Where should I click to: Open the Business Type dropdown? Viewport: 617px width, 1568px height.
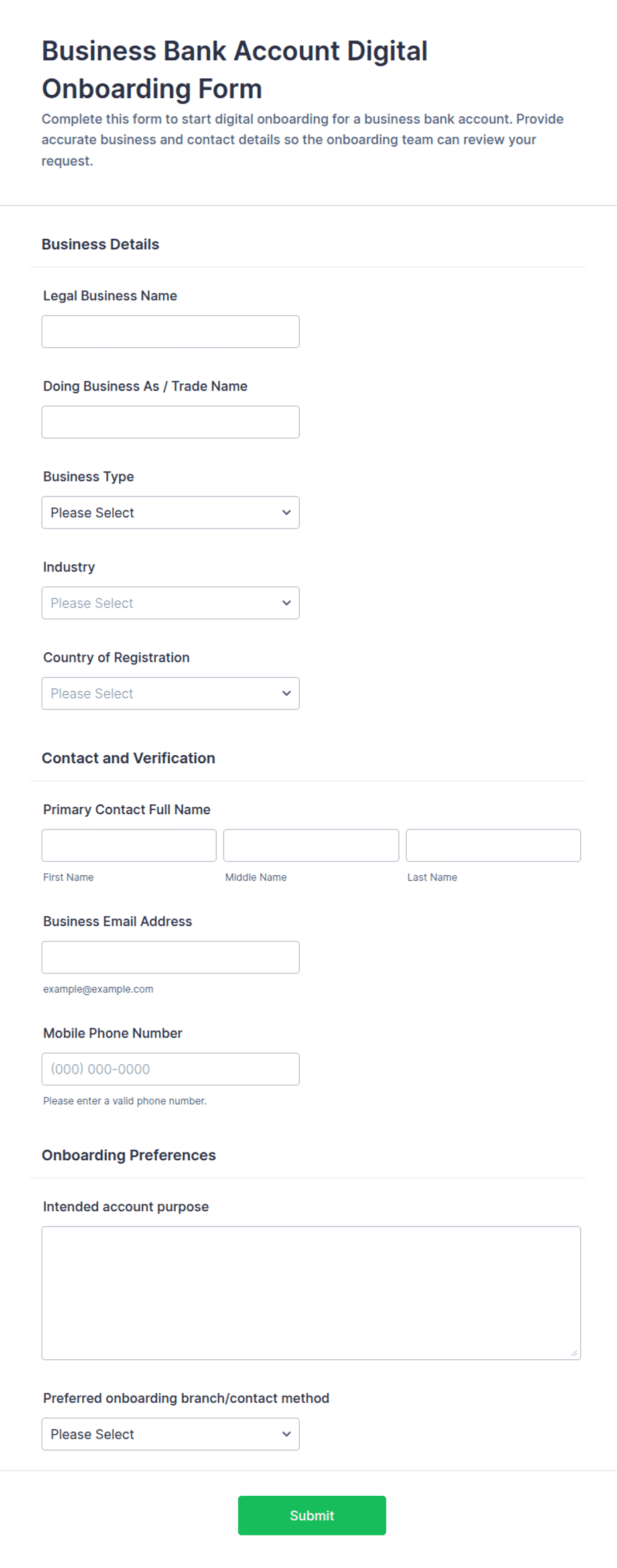171,513
